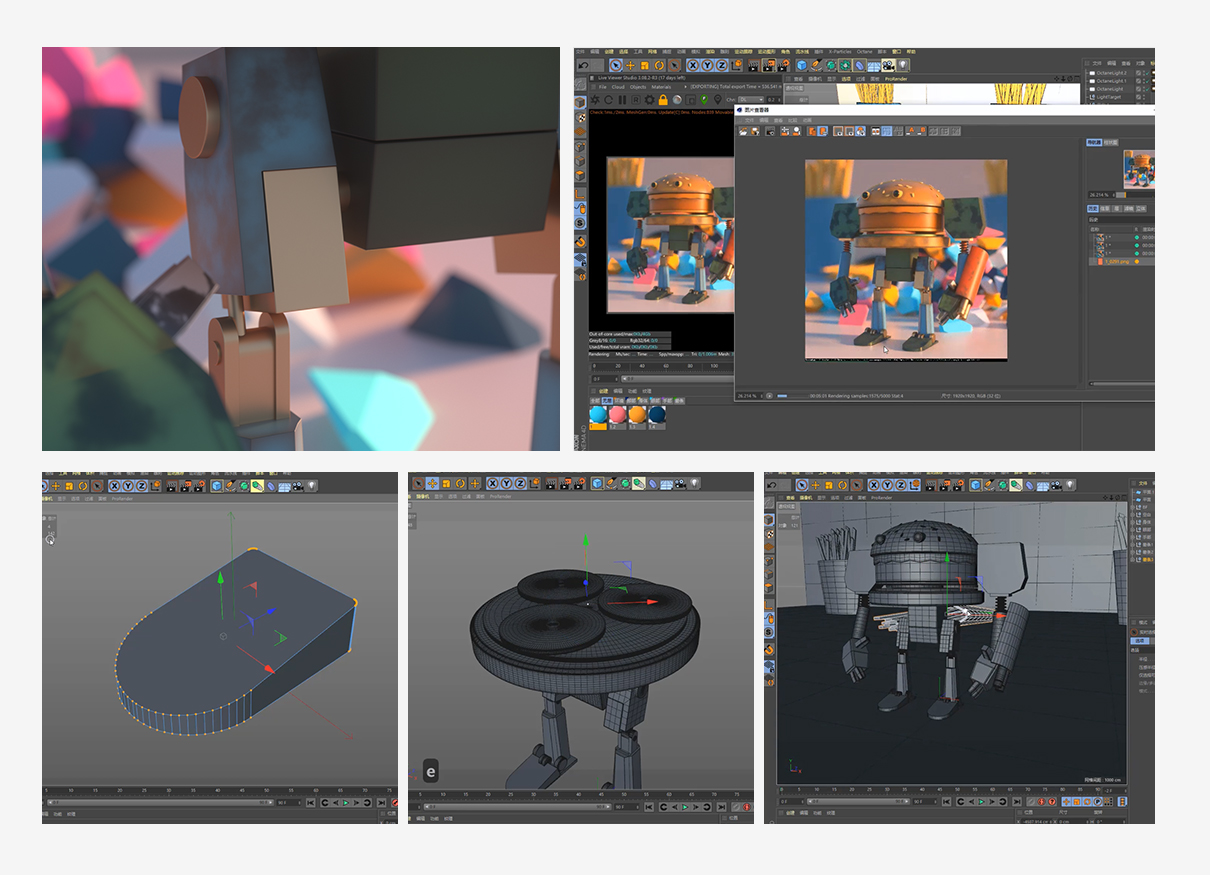Screen dimensions: 1210x875
Task: Toggle coordinate system icon in render screenshot toolbar
Action: tap(736, 65)
